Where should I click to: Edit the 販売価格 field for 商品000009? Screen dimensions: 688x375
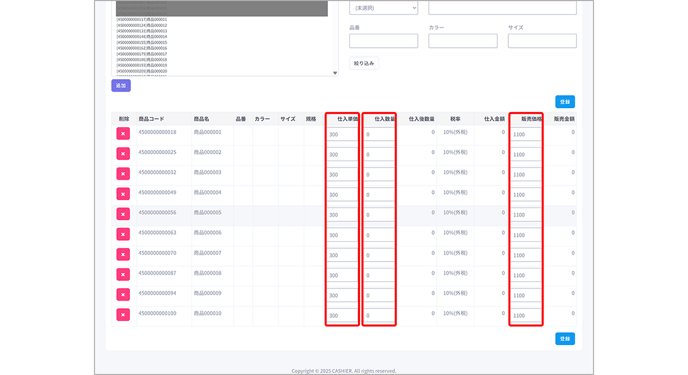[x=526, y=295]
